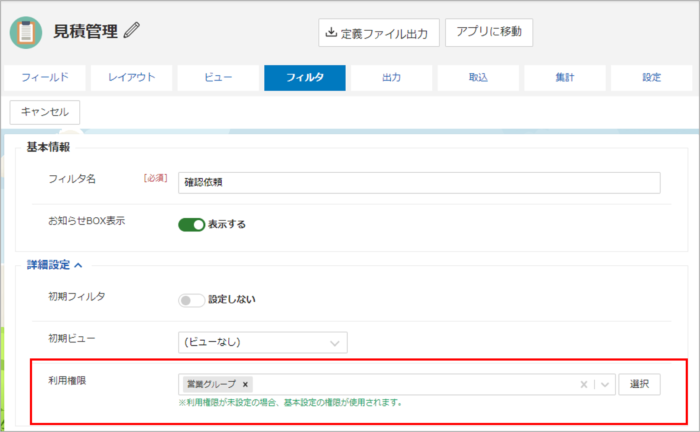
Task: Open the 初期ビュー dropdown showing (ビューなし)
Action: tap(262, 342)
